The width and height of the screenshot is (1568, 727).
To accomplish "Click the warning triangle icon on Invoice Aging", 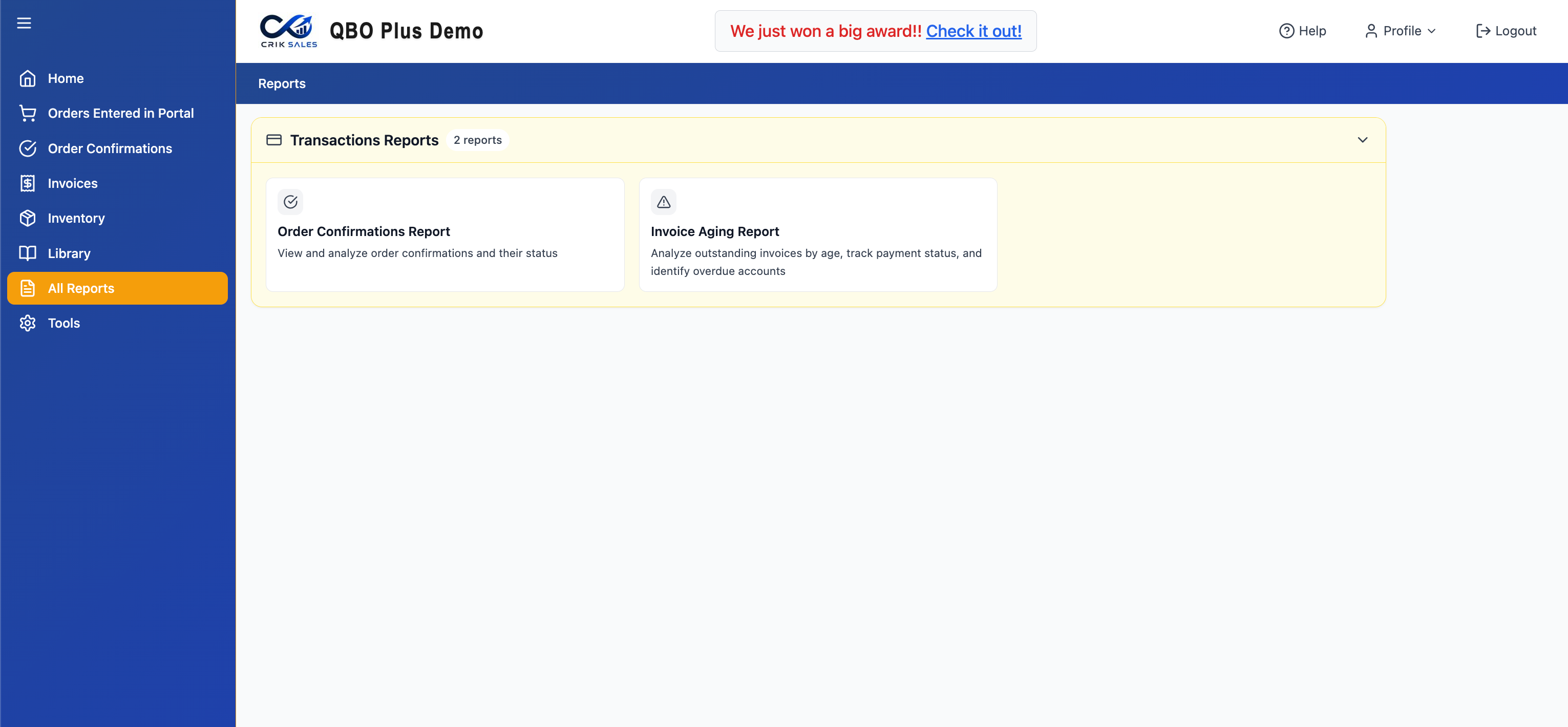I will click(x=664, y=202).
